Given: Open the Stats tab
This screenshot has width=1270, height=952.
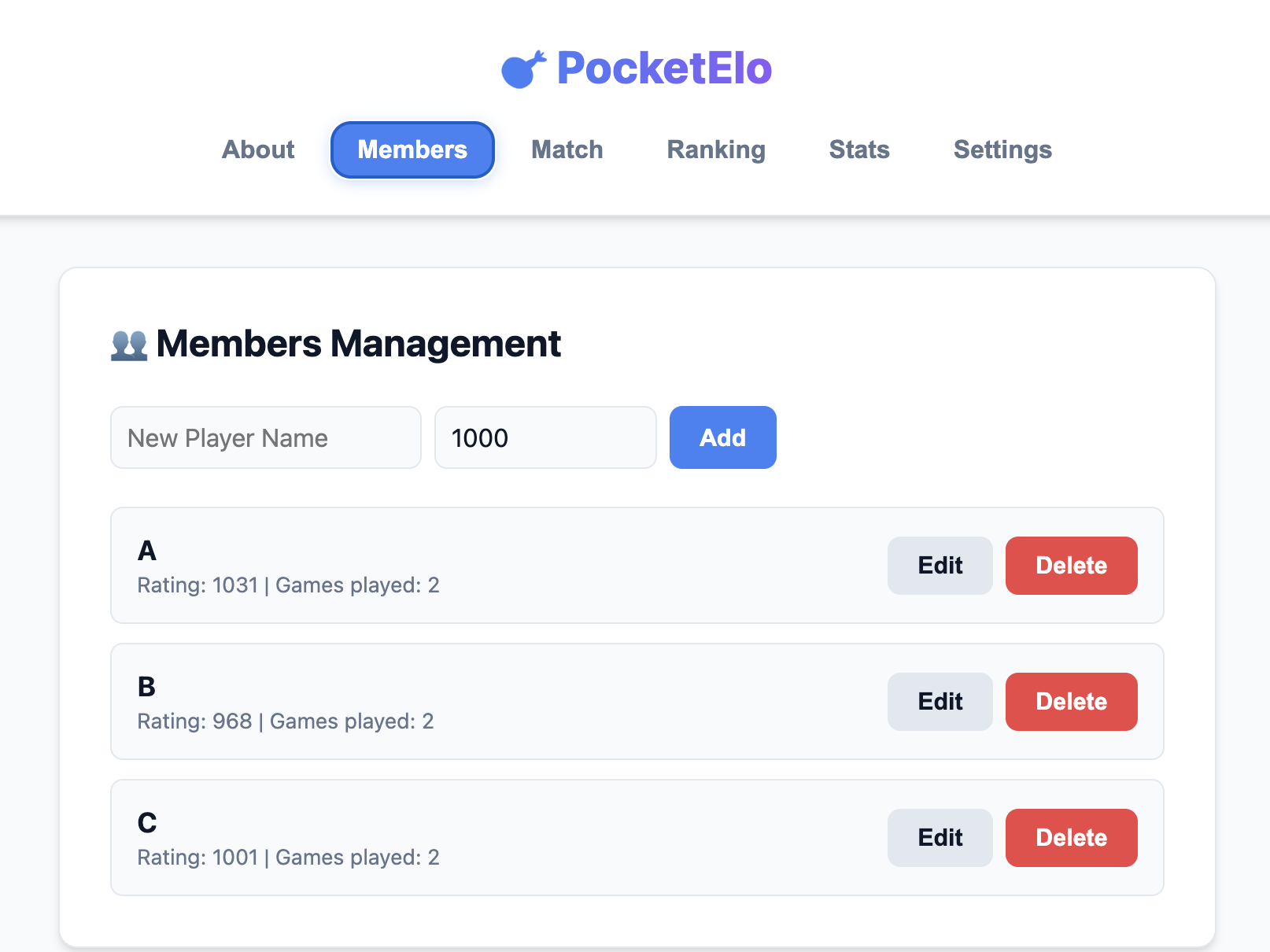Looking at the screenshot, I should [859, 149].
